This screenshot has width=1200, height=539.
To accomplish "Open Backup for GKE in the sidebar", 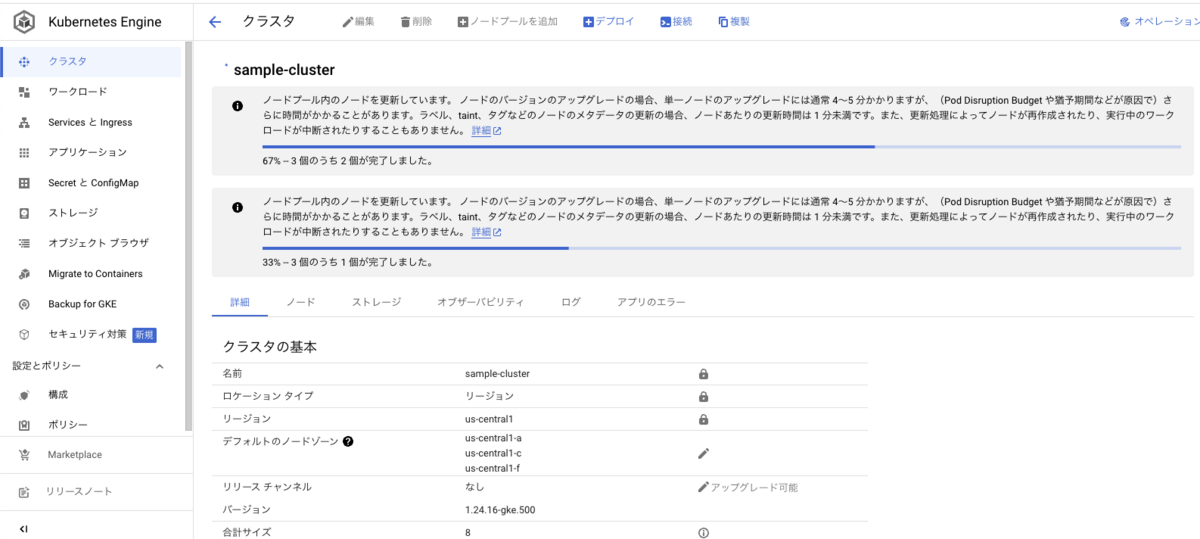I will point(82,304).
